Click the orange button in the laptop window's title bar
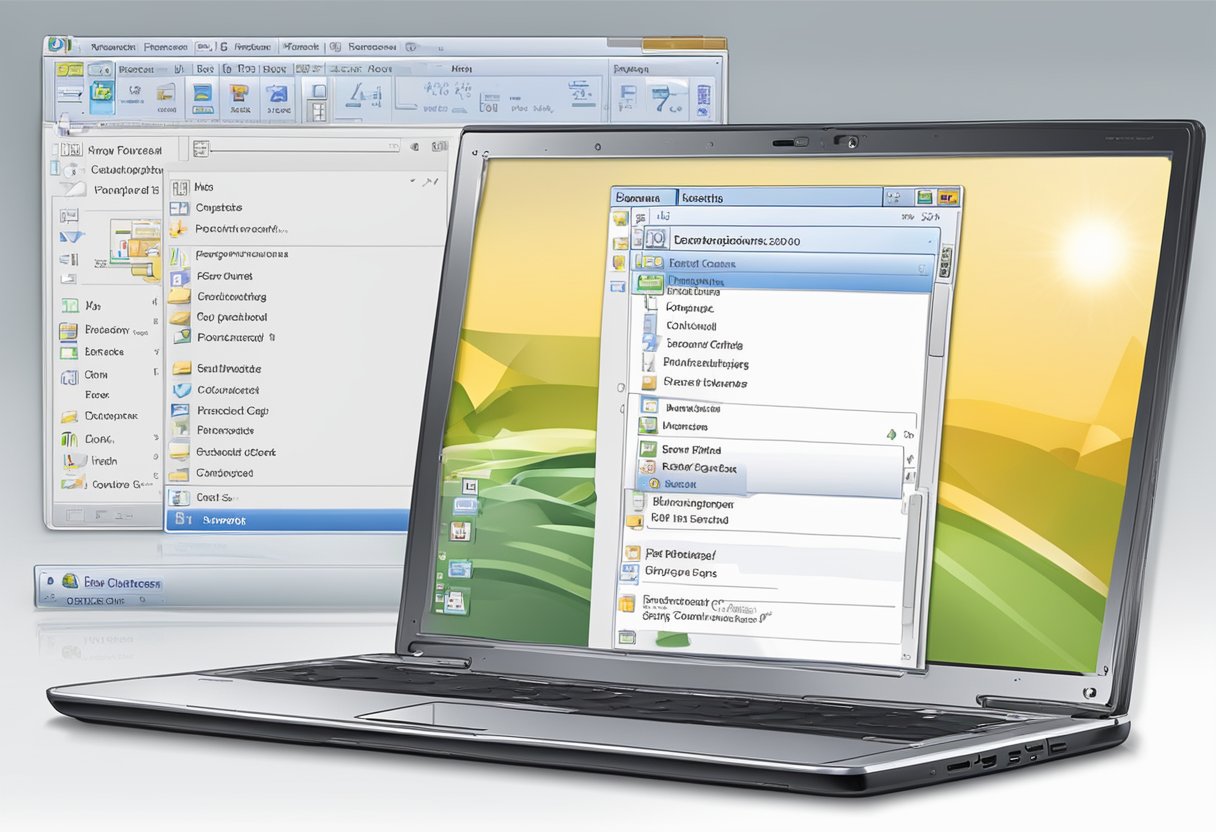The image size is (1216, 832). (947, 197)
